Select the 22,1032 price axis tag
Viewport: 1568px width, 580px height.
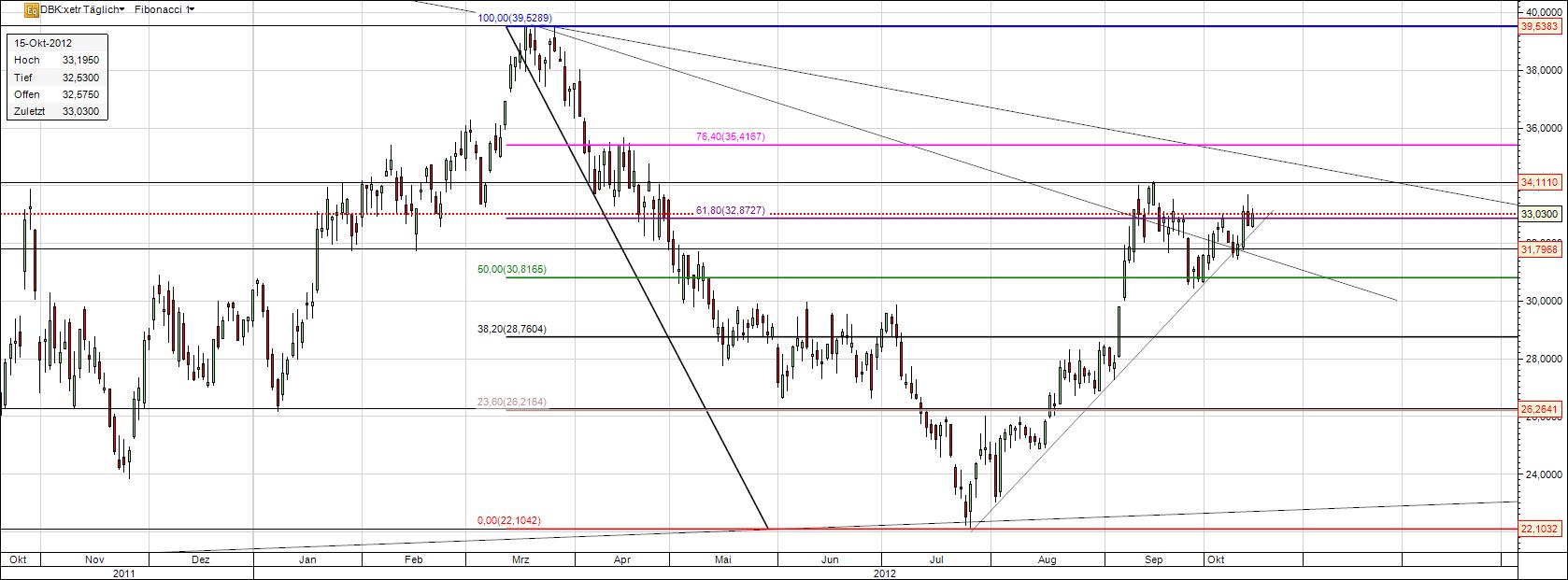(x=1539, y=529)
